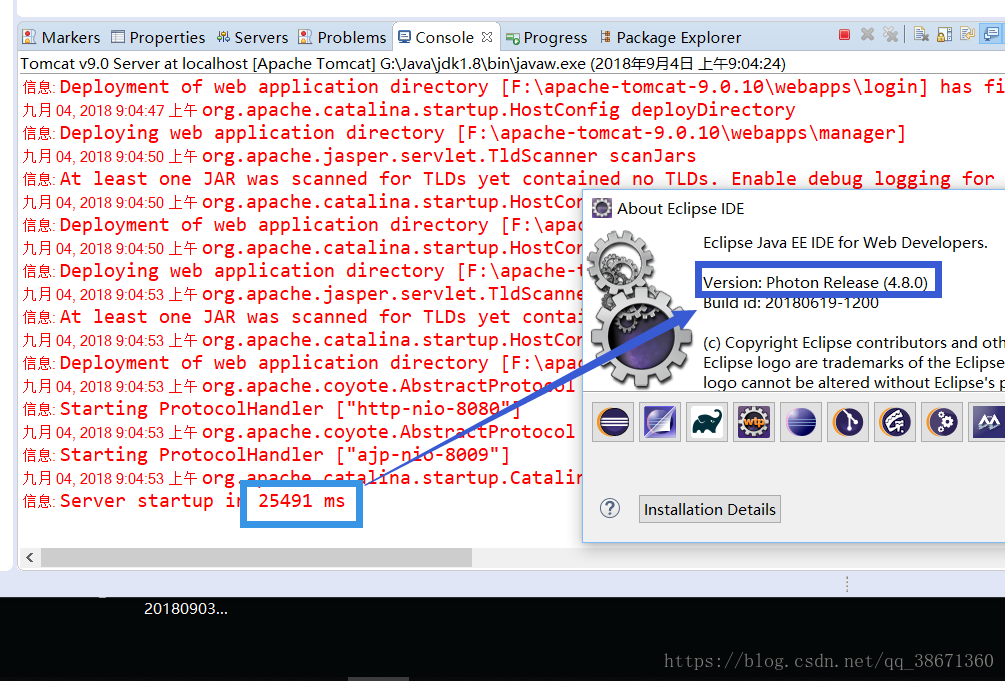Screen dimensions: 1005x681
Task: Click the Help question mark icon
Action: point(610,509)
